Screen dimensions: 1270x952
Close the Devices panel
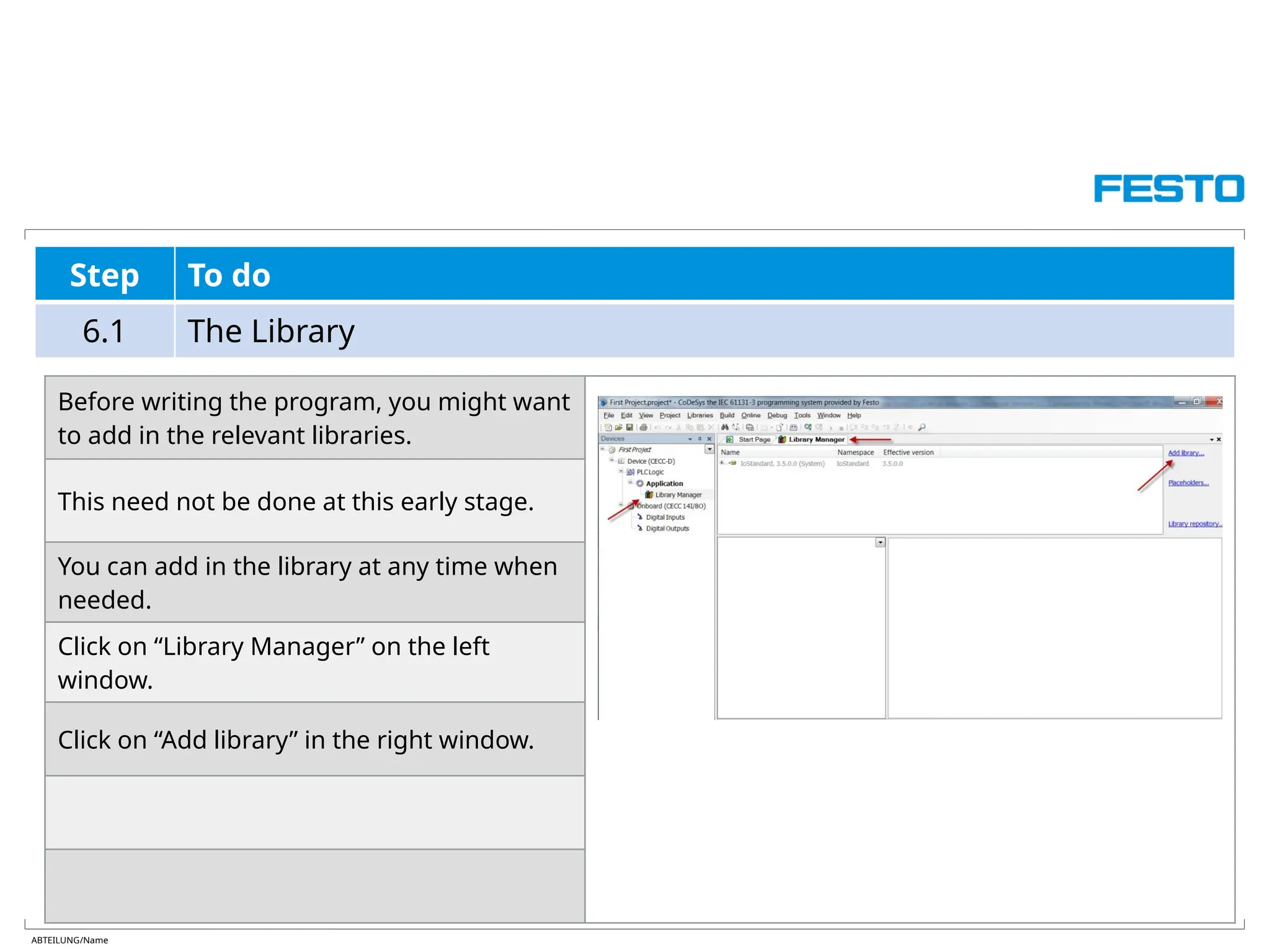click(709, 439)
